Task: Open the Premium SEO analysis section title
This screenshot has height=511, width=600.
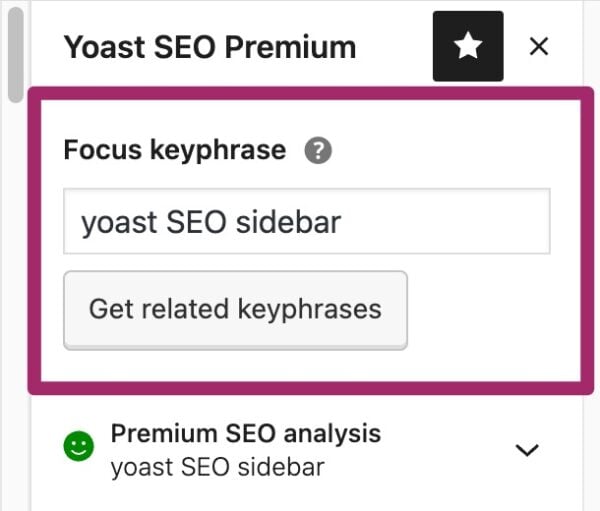Action: click(x=245, y=433)
